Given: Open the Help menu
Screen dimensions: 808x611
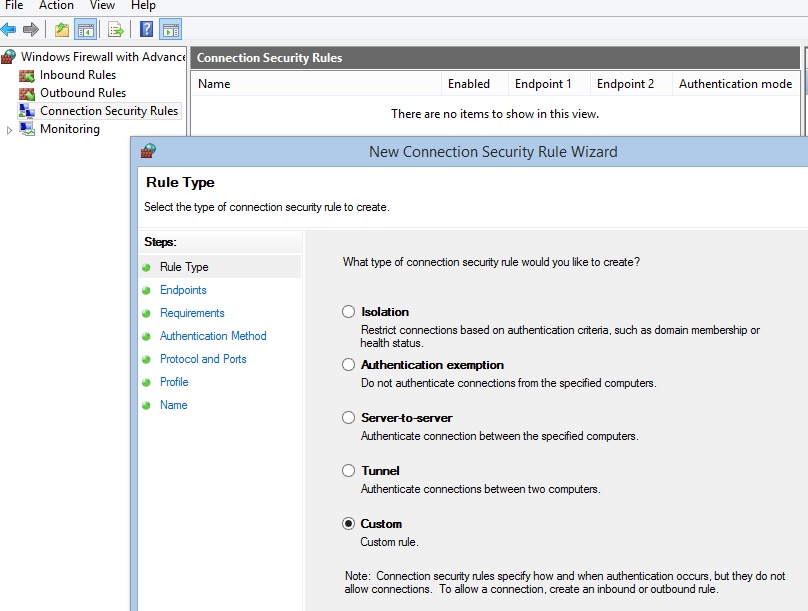Looking at the screenshot, I should click(x=143, y=5).
